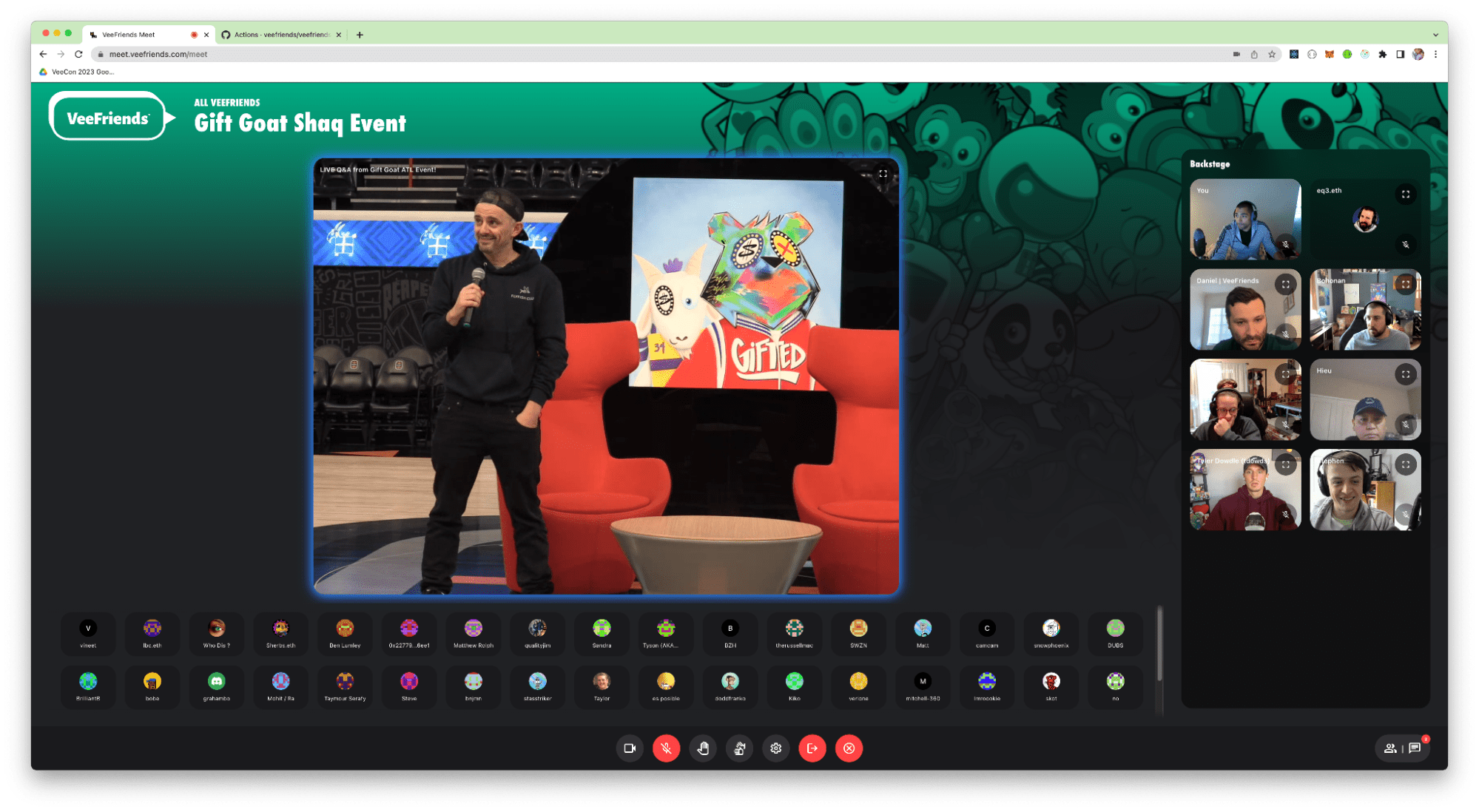Open the MetaMask fox extension
Viewport: 1479px width, 812px height.
(x=1330, y=54)
